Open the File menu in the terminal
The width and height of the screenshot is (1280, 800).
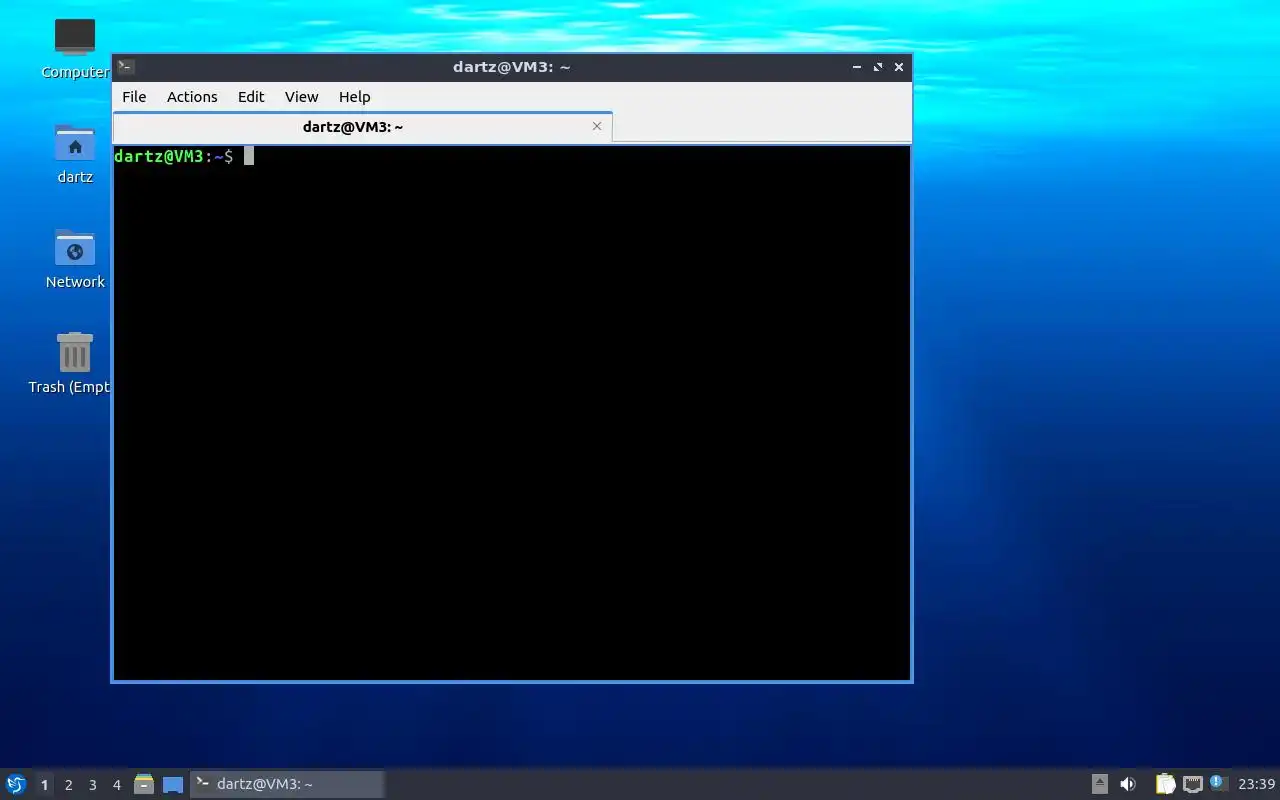pos(134,97)
